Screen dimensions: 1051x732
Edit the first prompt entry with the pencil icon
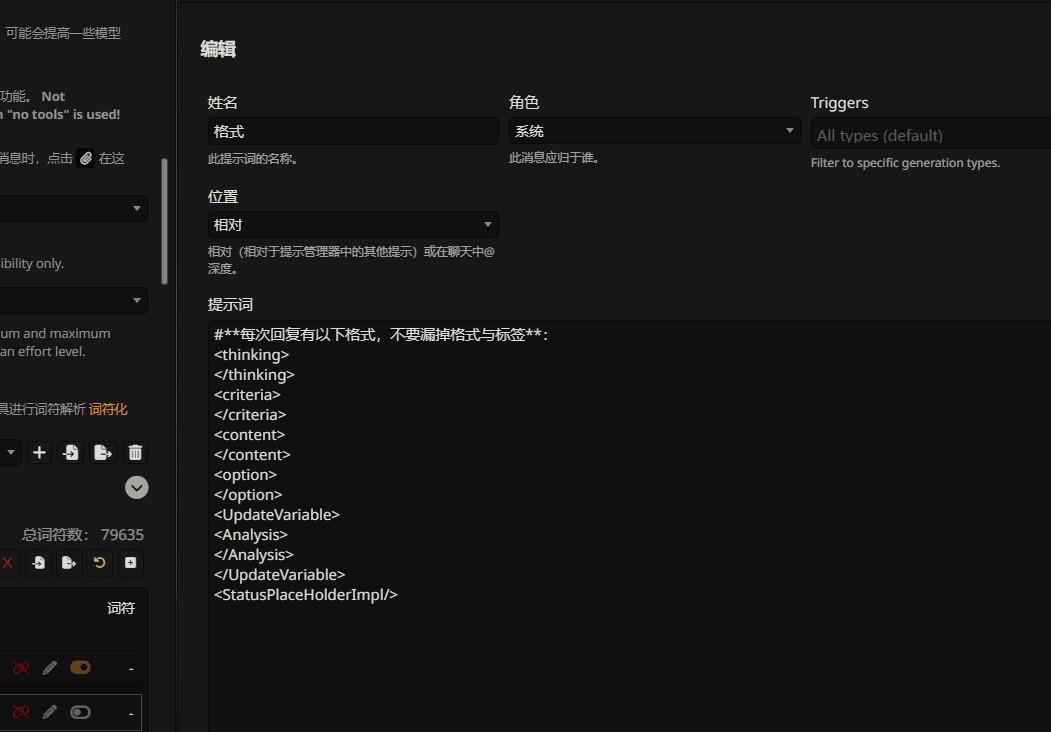[x=50, y=667]
